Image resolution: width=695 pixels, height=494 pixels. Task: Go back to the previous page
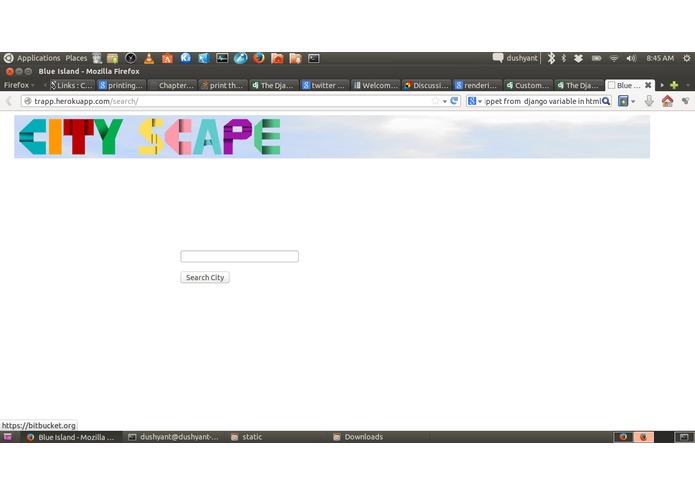pyautogui.click(x=9, y=101)
